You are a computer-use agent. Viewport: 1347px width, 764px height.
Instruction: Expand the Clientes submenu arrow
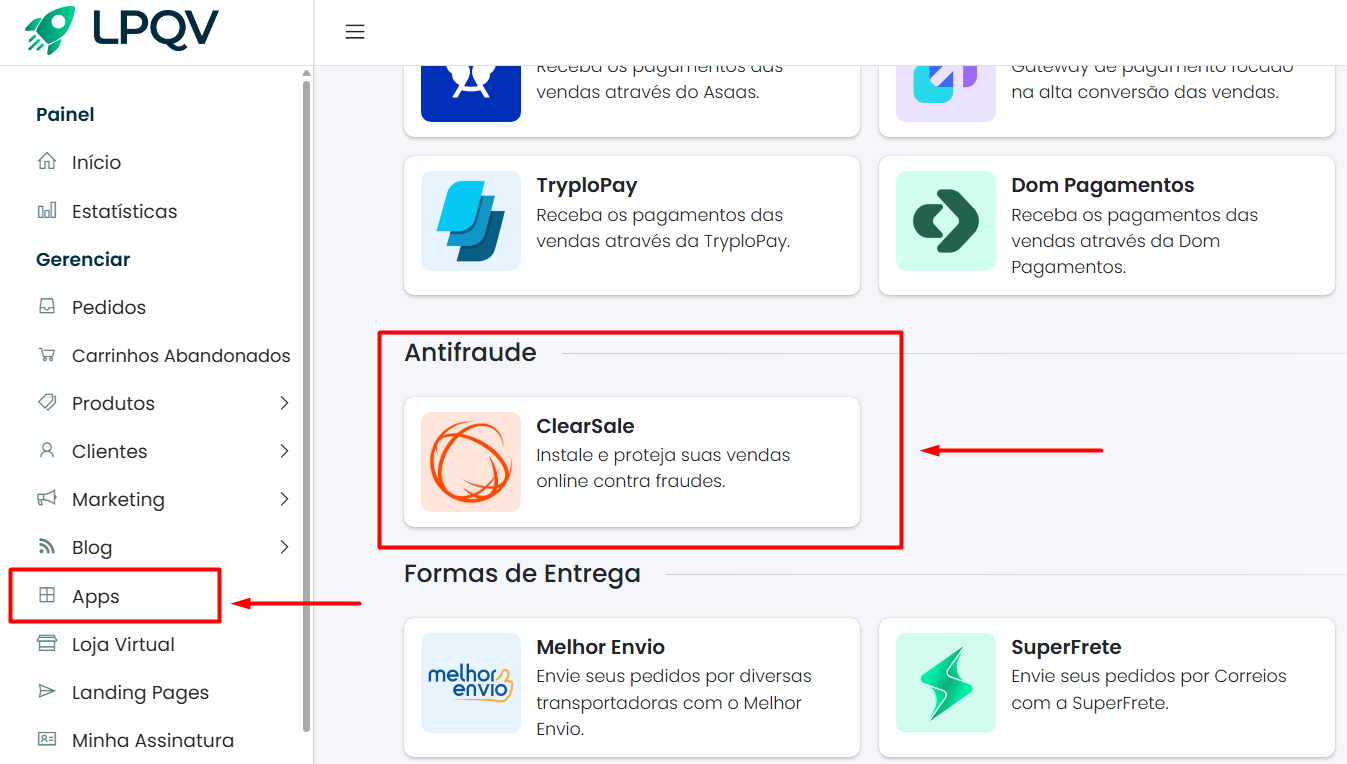pyautogui.click(x=284, y=451)
